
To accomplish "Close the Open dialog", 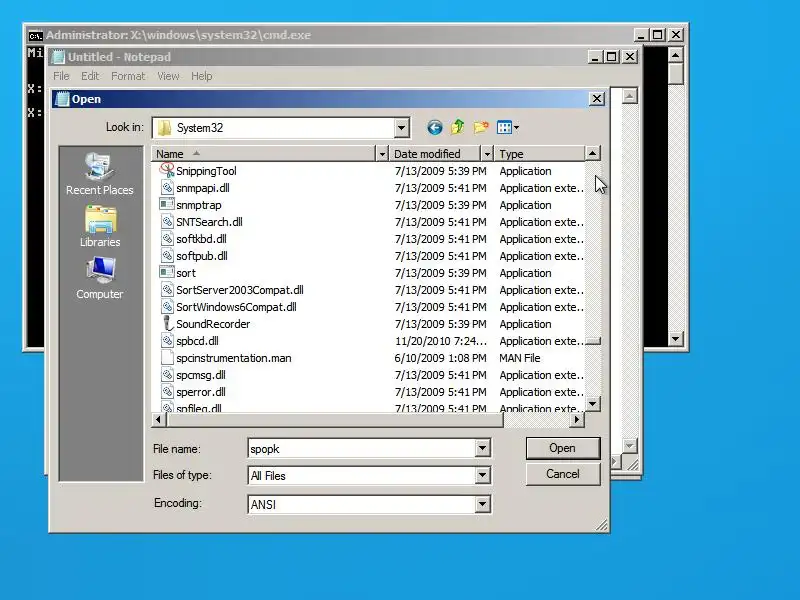I will (x=597, y=99).
